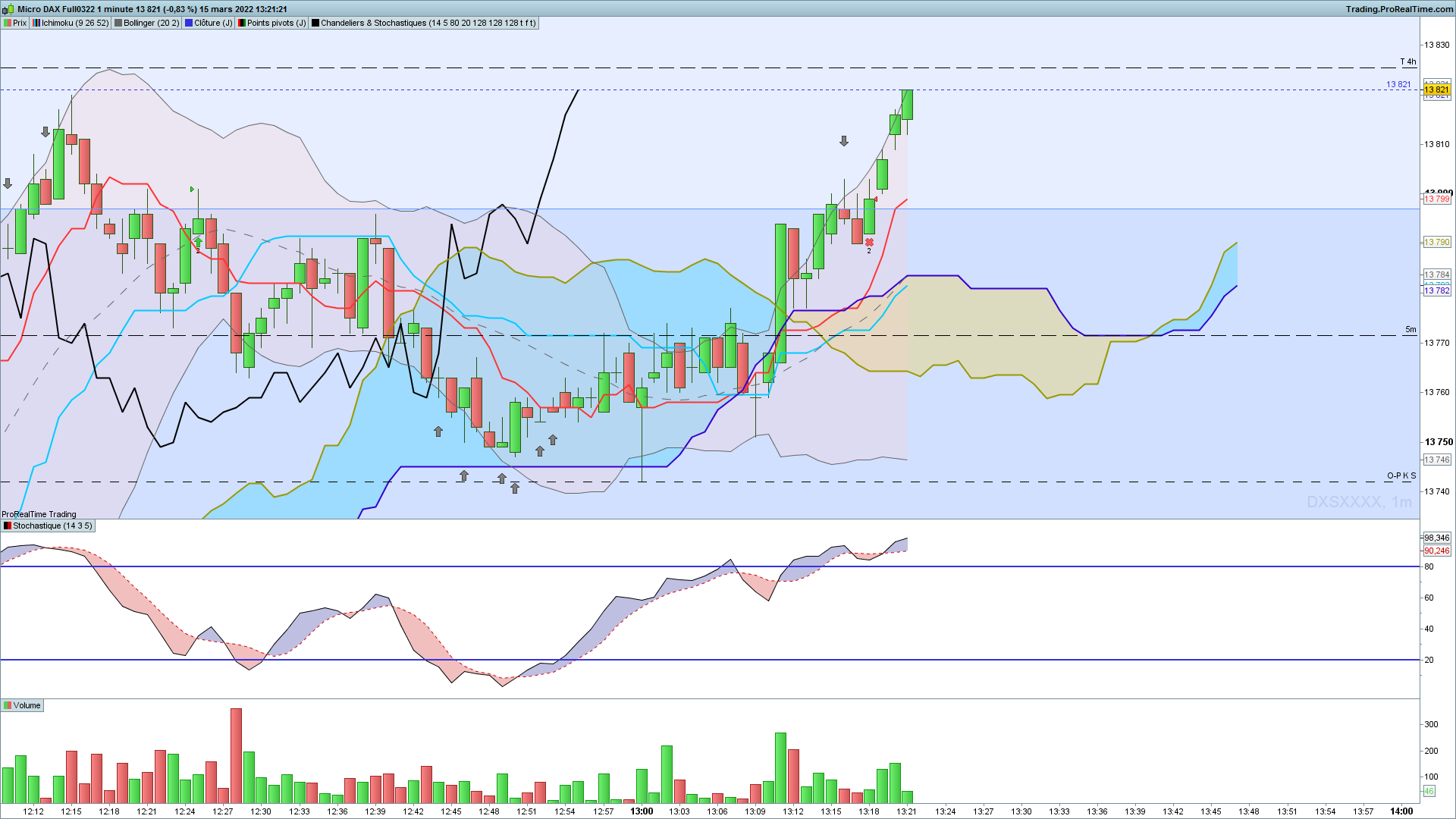The height and width of the screenshot is (819, 1456).
Task: Click the down arrow signal near 12:13
Action: pos(45,132)
